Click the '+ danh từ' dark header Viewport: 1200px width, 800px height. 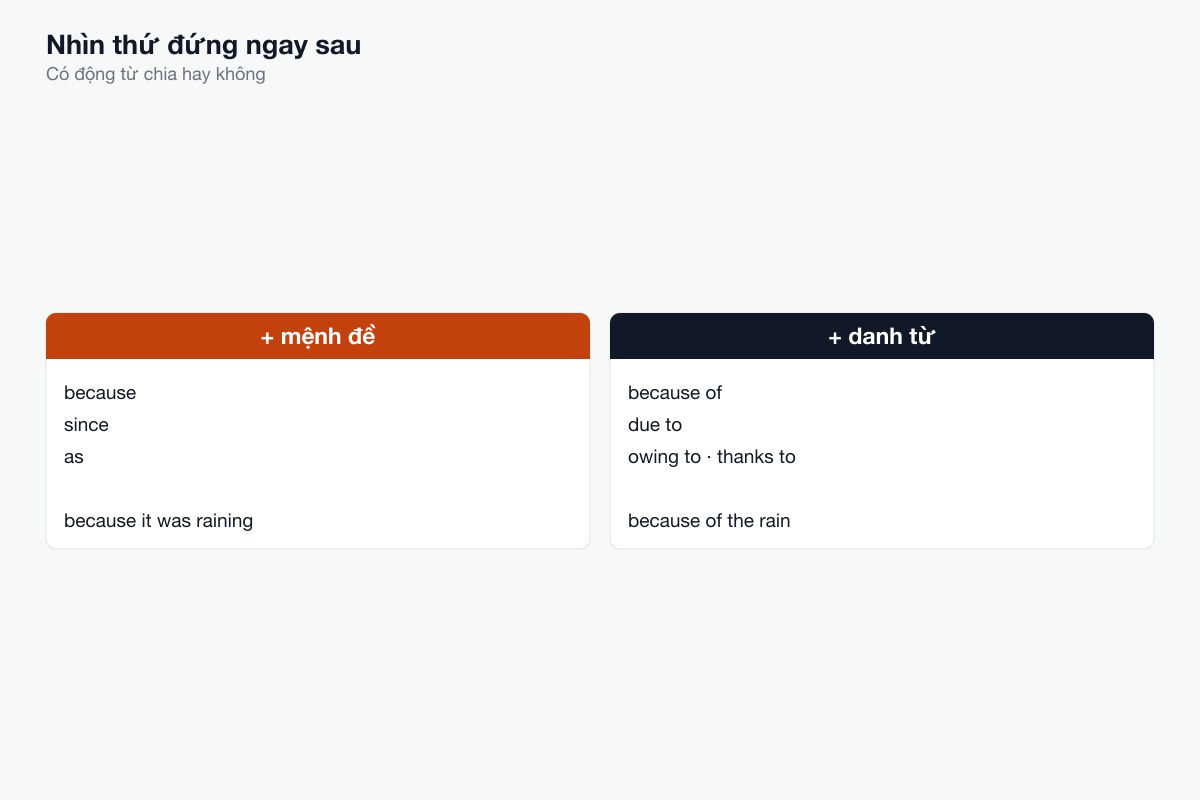pos(882,336)
